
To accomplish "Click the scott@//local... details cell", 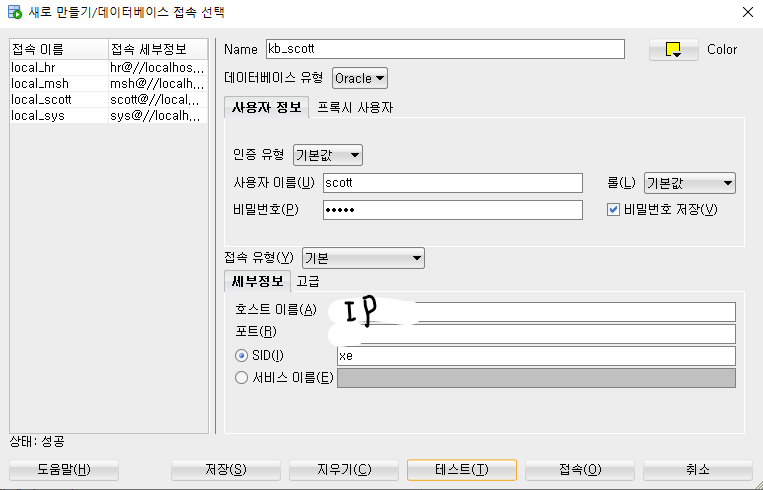I will pos(158,100).
